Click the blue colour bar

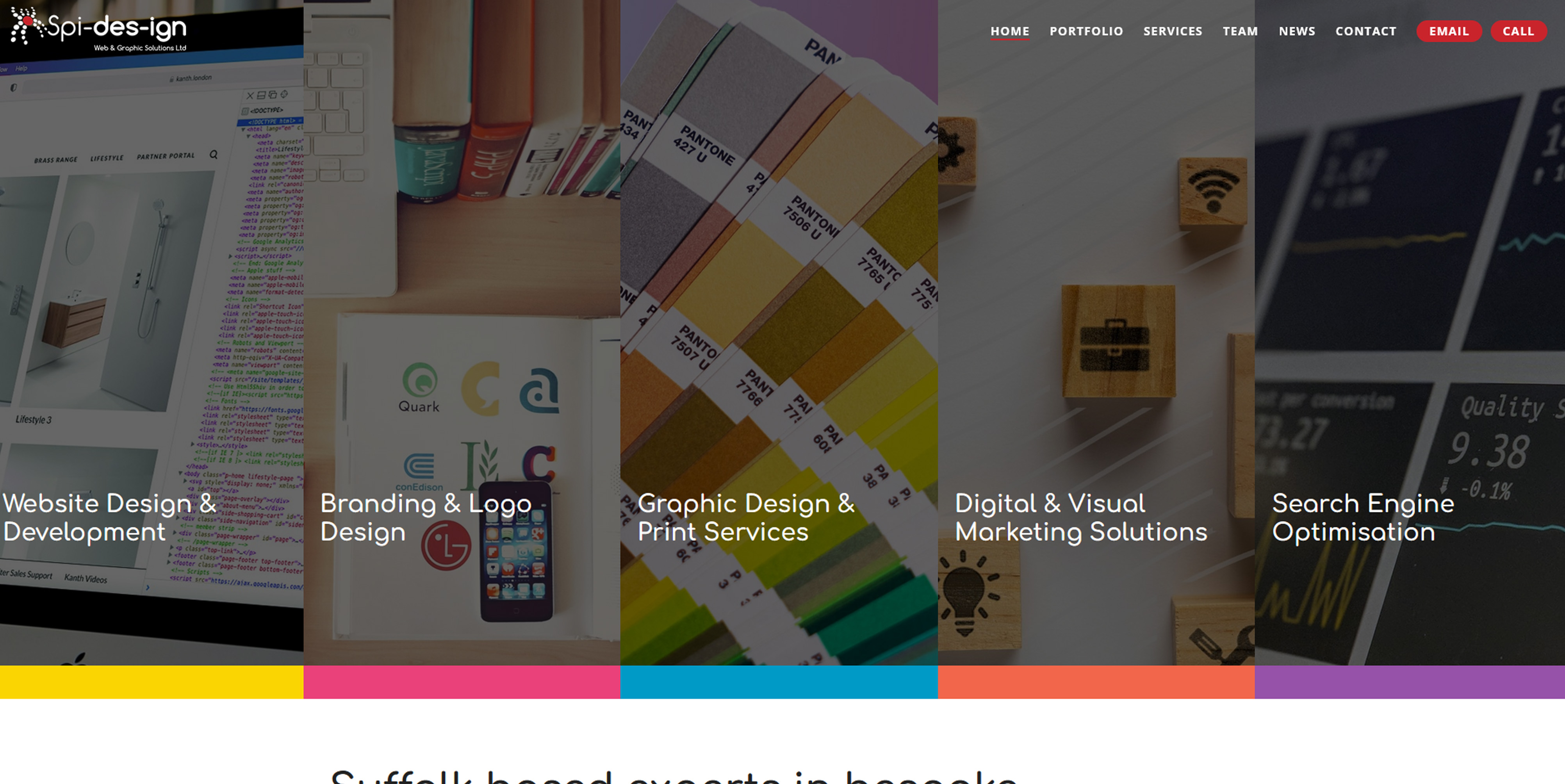click(779, 682)
